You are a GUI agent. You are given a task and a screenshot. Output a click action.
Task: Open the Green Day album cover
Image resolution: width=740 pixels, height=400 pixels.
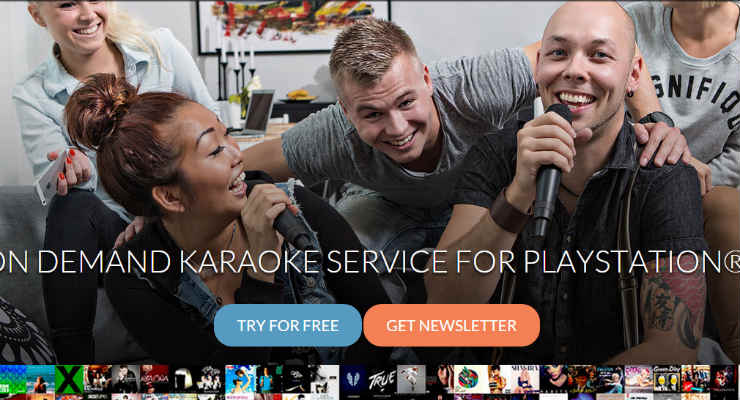(x=667, y=379)
